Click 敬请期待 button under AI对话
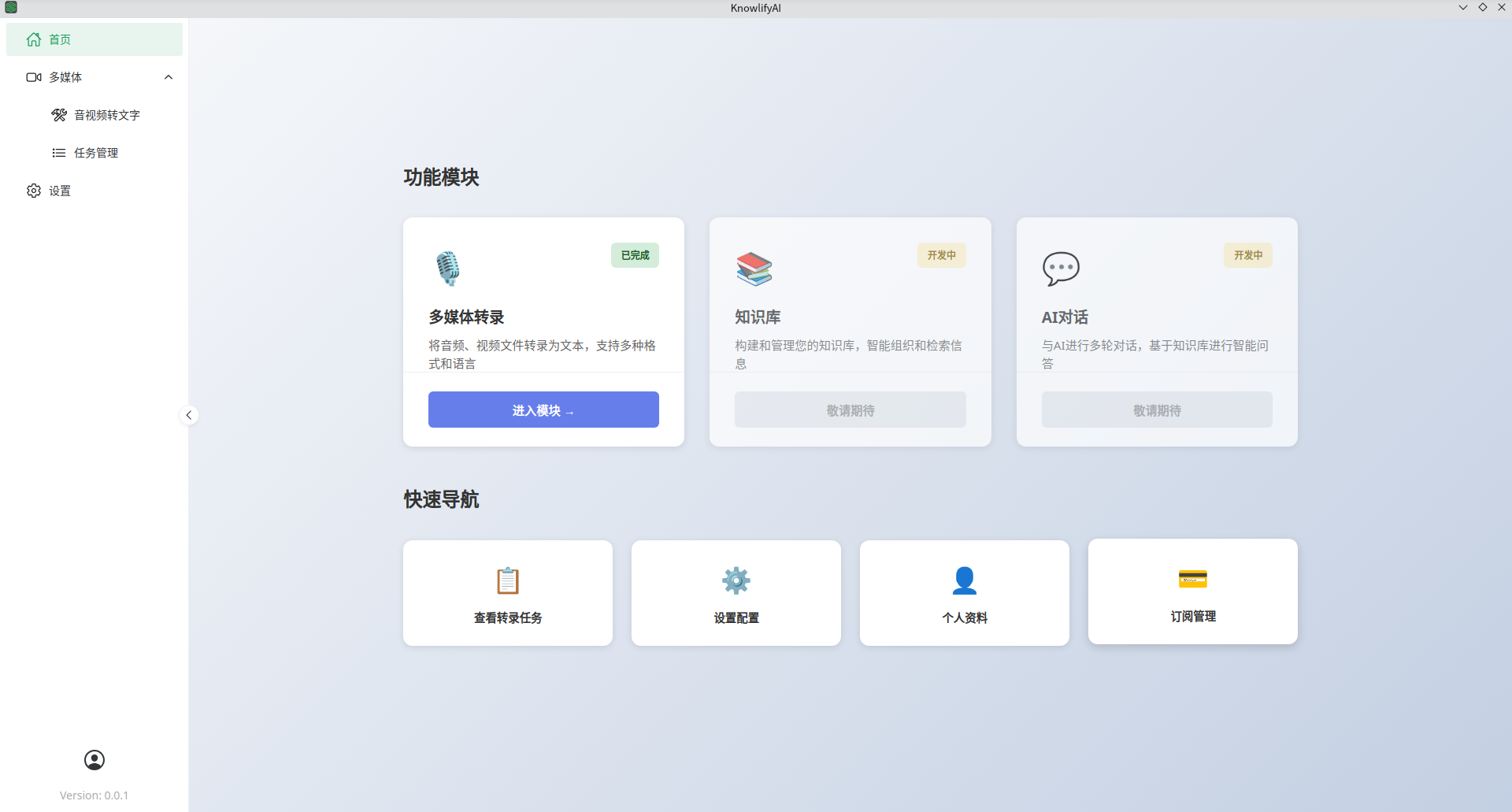Screen dimensions: 1512x812 point(1156,410)
